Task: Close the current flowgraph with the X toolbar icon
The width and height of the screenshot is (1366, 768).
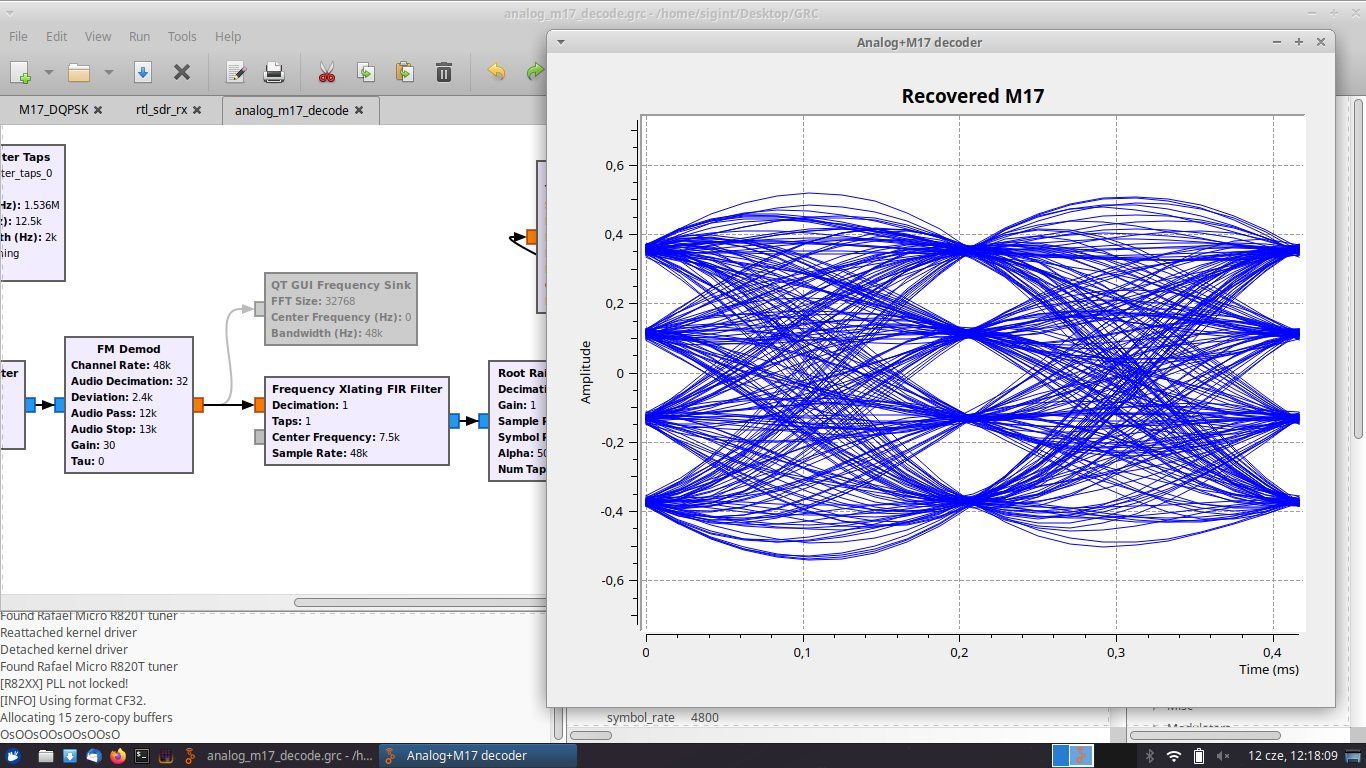Action: pyautogui.click(x=182, y=72)
